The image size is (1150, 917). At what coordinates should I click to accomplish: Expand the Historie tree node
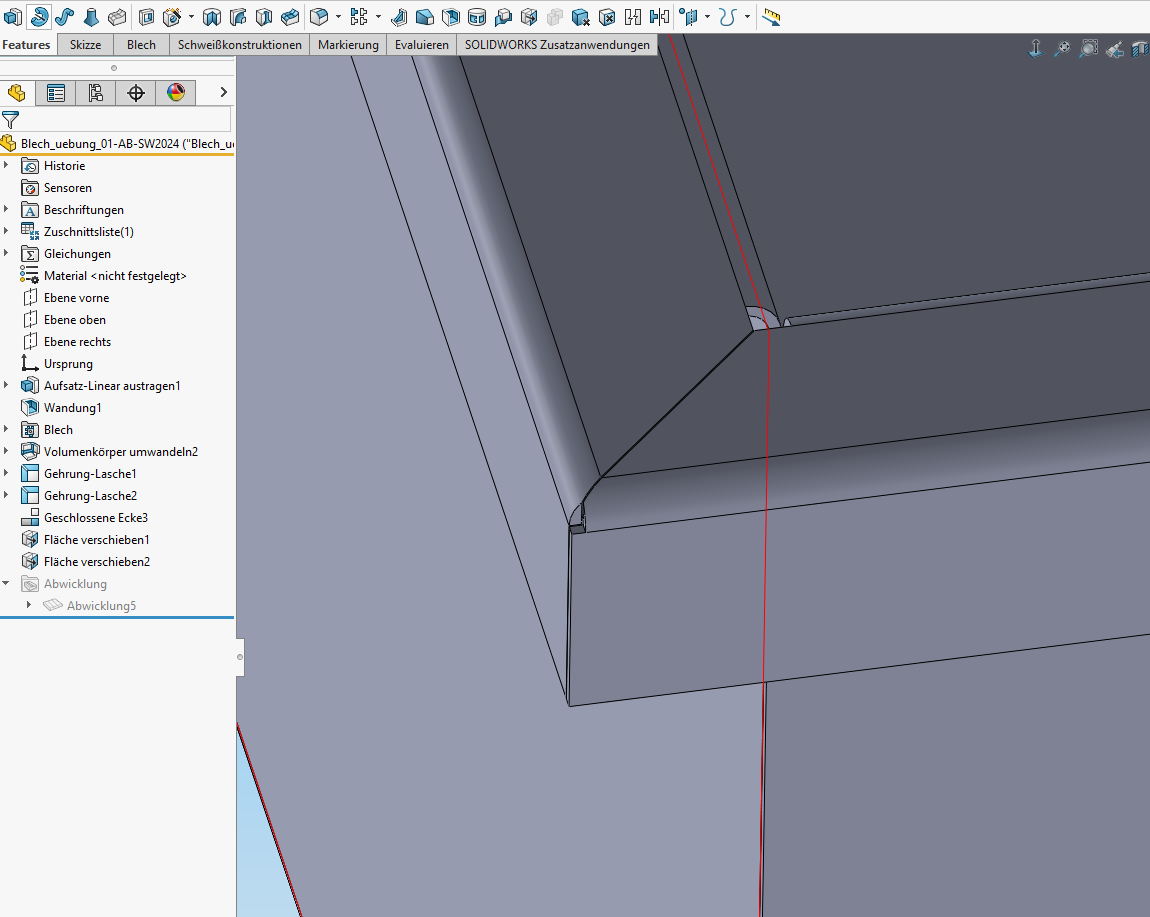click(x=7, y=166)
